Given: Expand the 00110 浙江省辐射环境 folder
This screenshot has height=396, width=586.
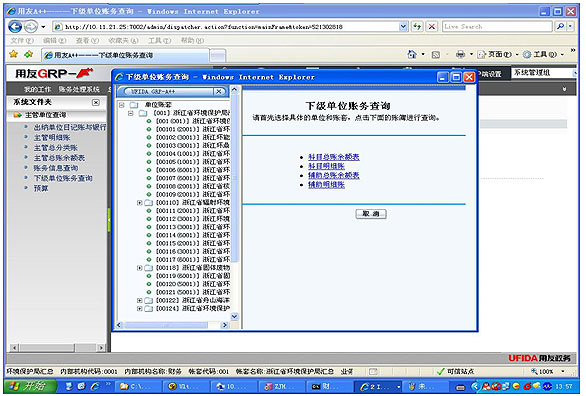Looking at the screenshot, I should (139, 202).
